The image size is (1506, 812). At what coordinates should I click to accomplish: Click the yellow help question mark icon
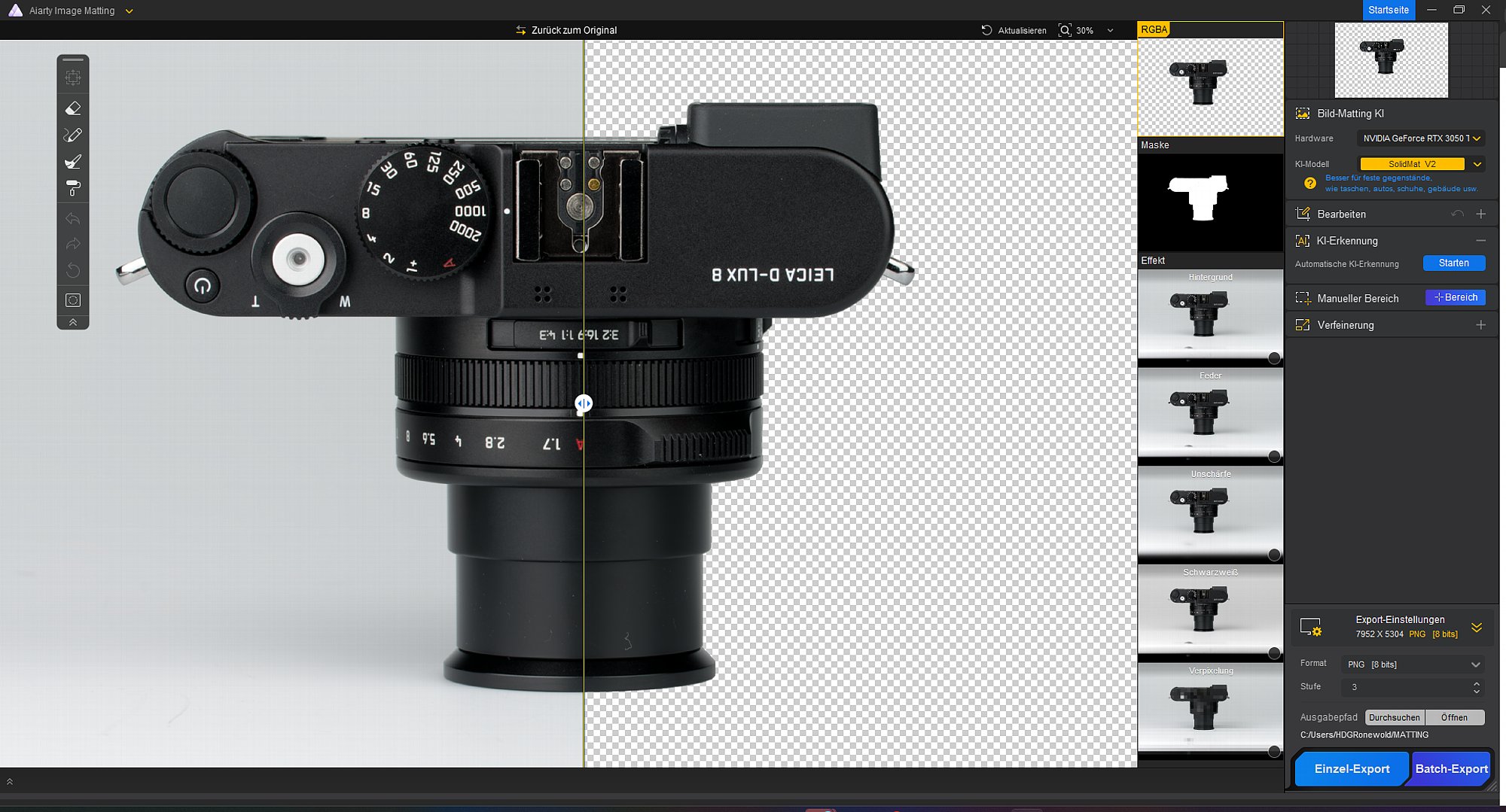click(1310, 183)
